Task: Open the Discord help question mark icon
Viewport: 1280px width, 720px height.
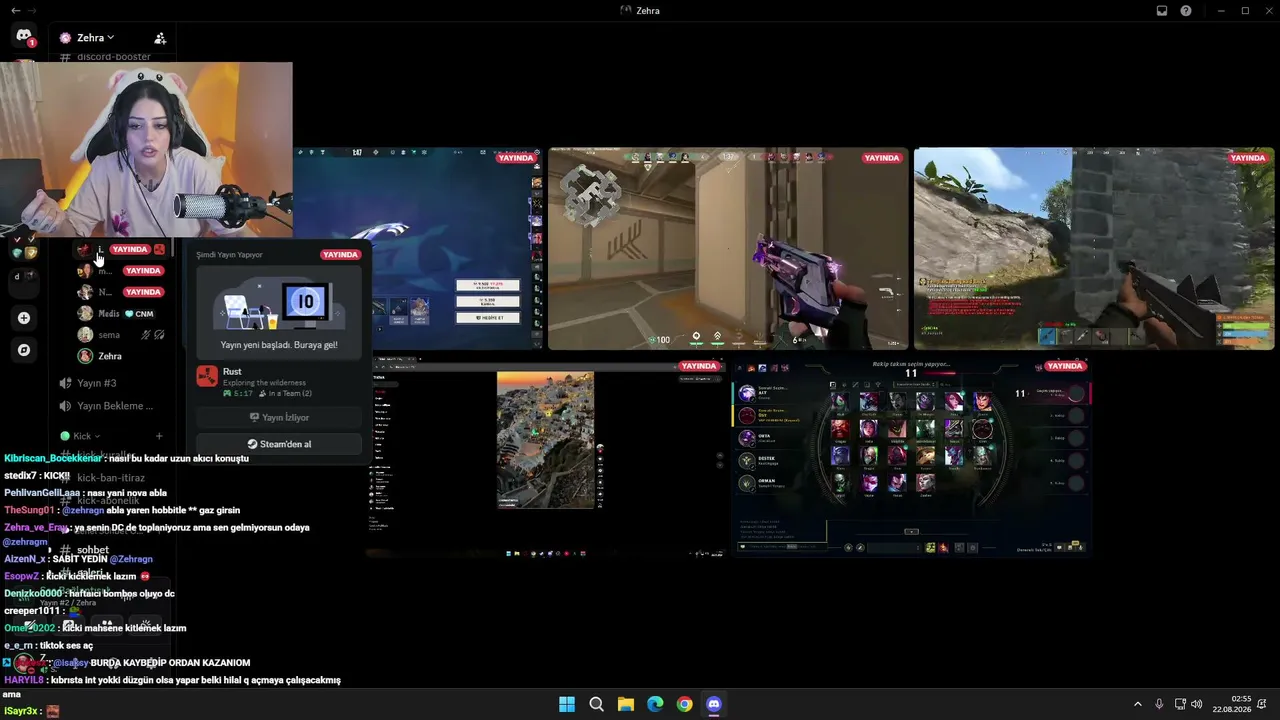Action: 1186,11
